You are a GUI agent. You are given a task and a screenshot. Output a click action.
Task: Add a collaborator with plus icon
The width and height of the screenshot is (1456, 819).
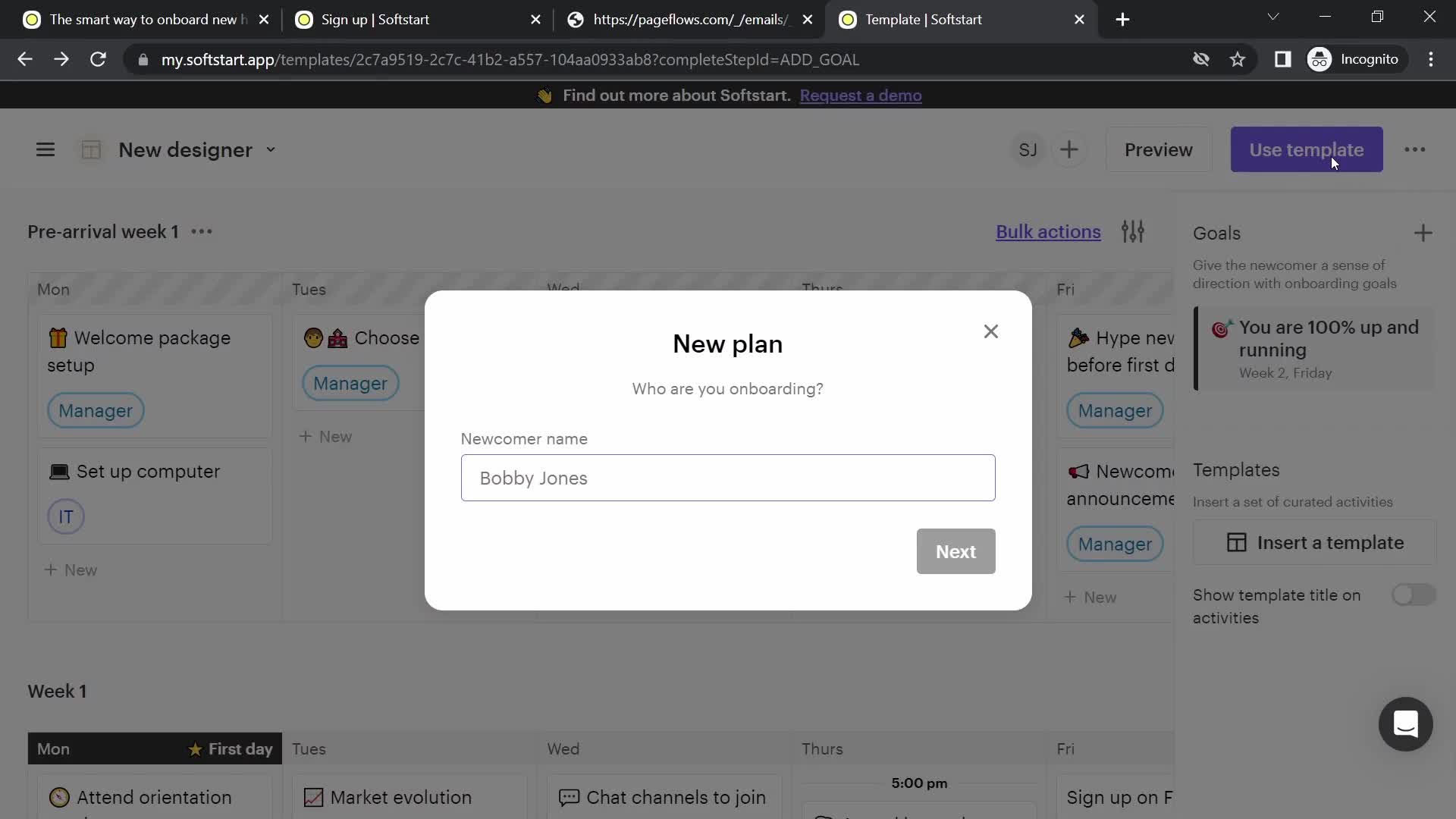(1068, 150)
